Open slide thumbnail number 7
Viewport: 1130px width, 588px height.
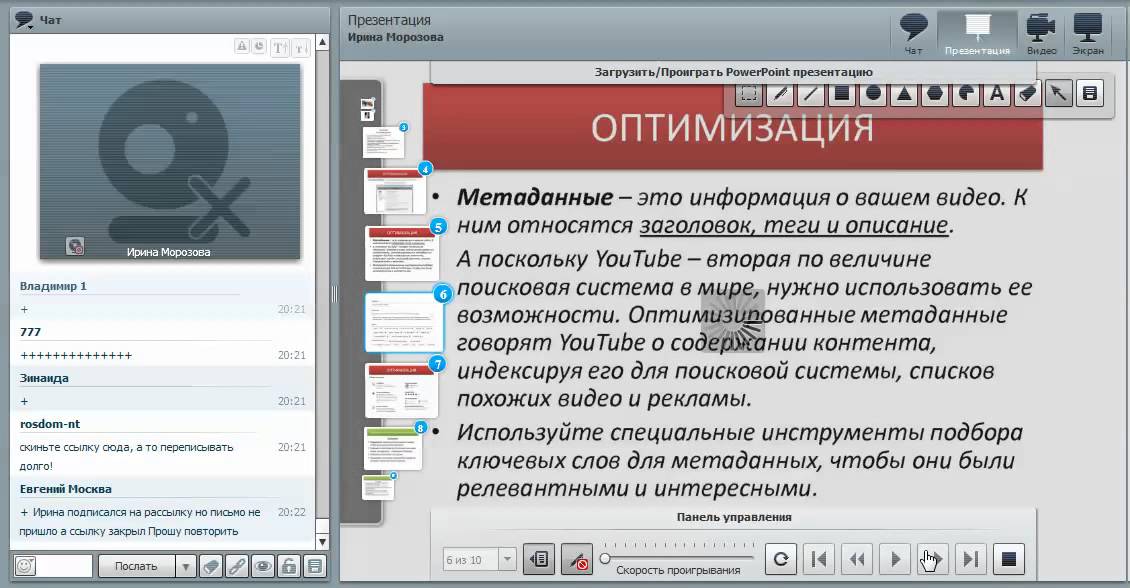[x=402, y=391]
